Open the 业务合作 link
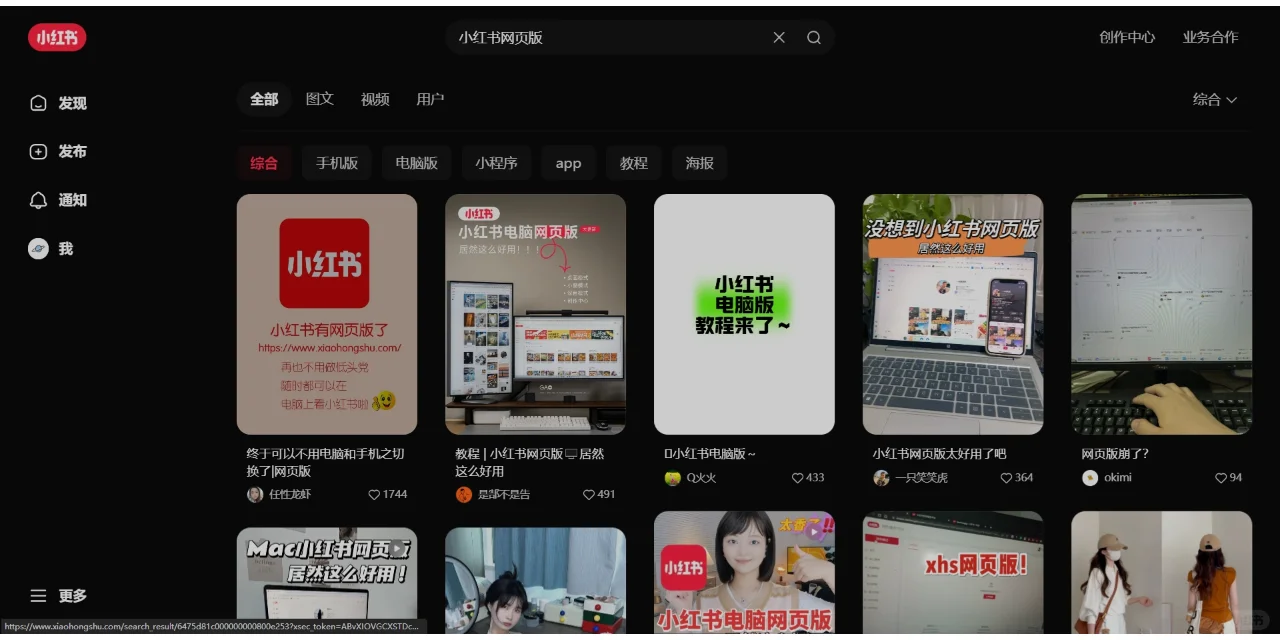The image size is (1280, 640). coord(1210,37)
